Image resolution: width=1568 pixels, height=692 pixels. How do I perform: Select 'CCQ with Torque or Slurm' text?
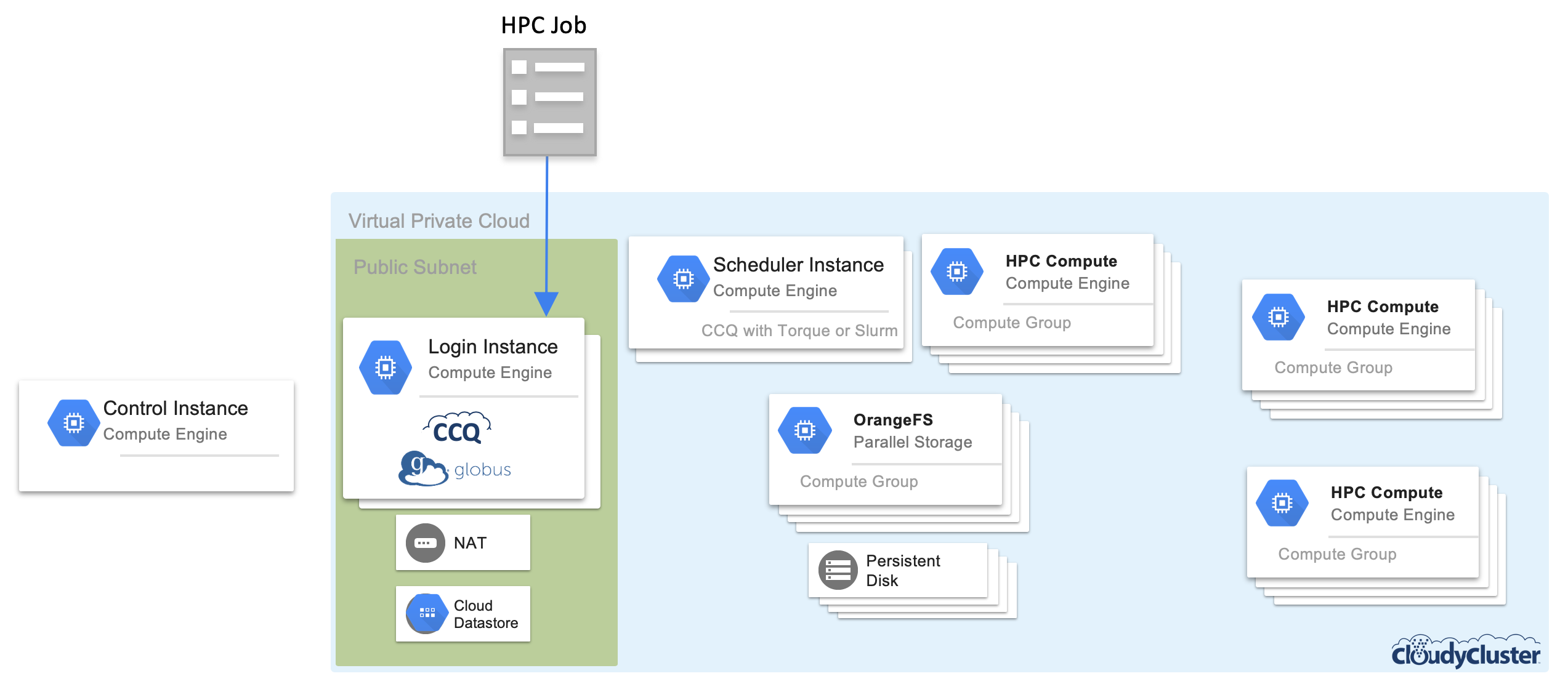799,331
